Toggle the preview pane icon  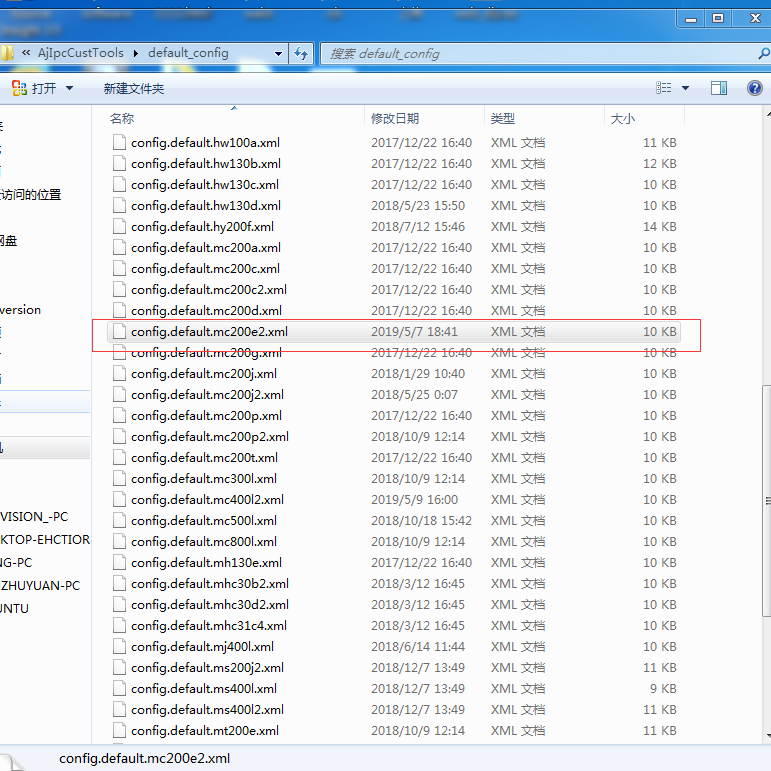click(x=718, y=88)
